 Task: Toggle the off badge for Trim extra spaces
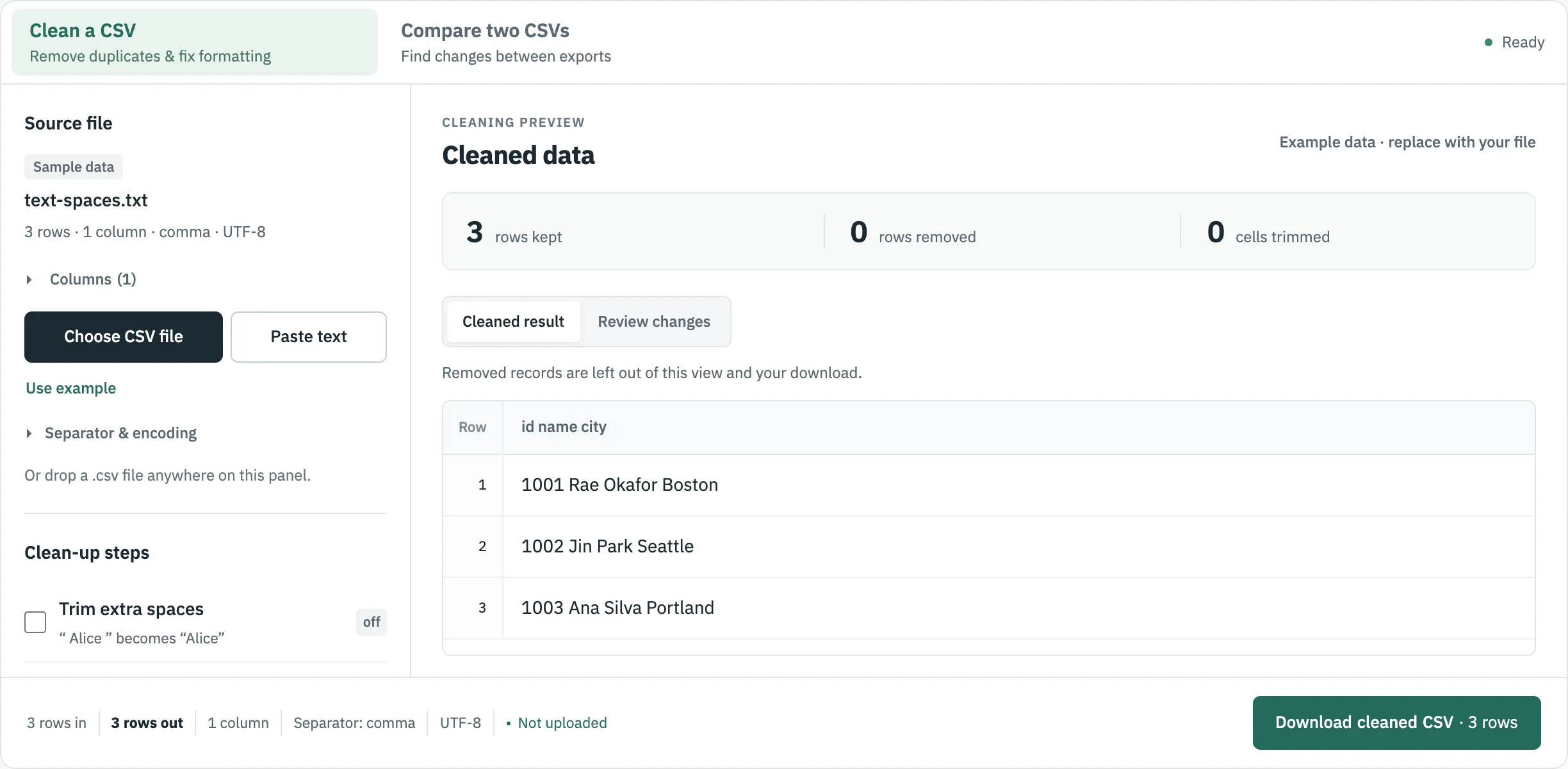tap(372, 622)
